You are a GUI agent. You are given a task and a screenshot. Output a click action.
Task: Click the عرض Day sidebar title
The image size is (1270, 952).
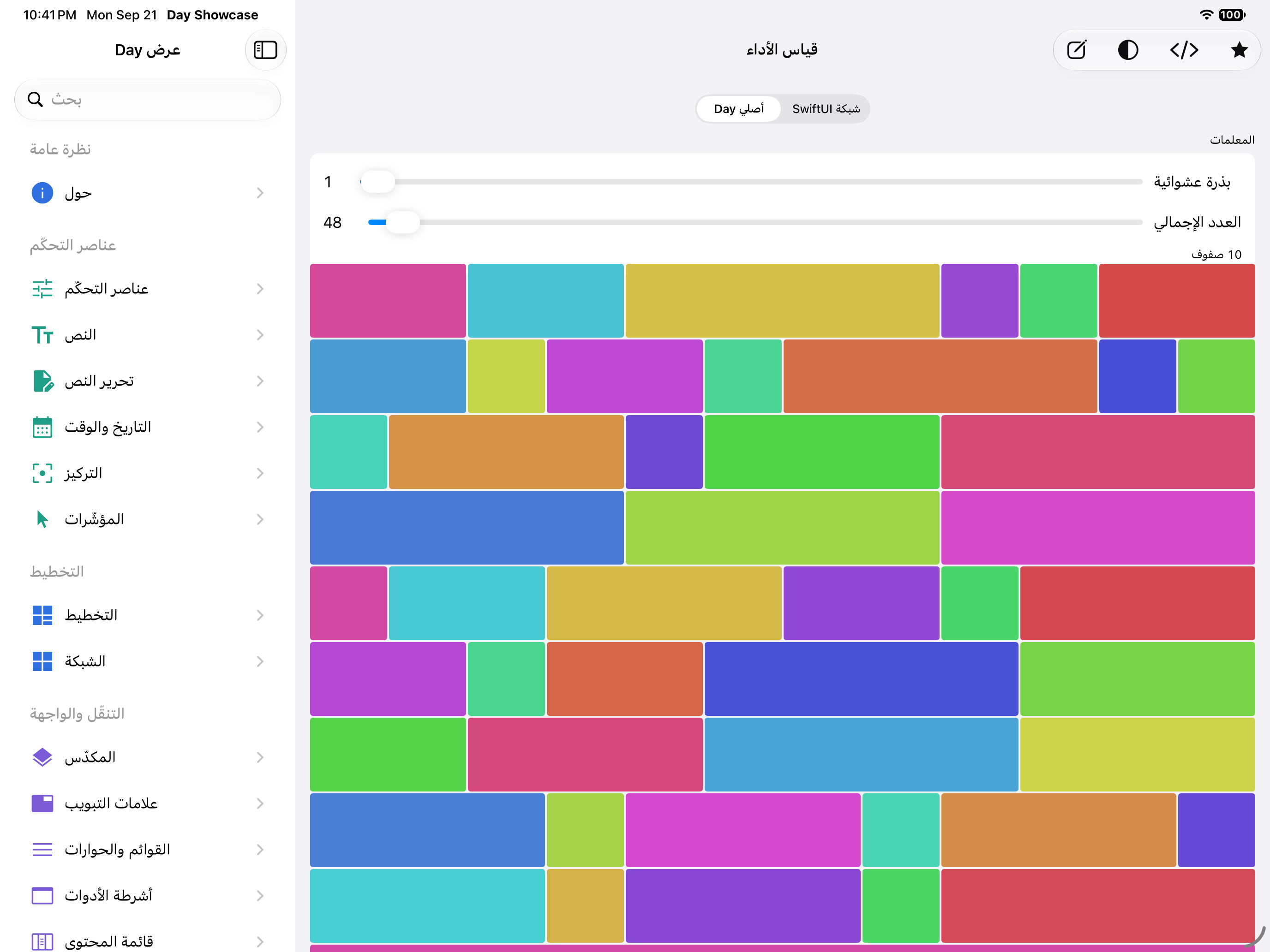[x=148, y=50]
